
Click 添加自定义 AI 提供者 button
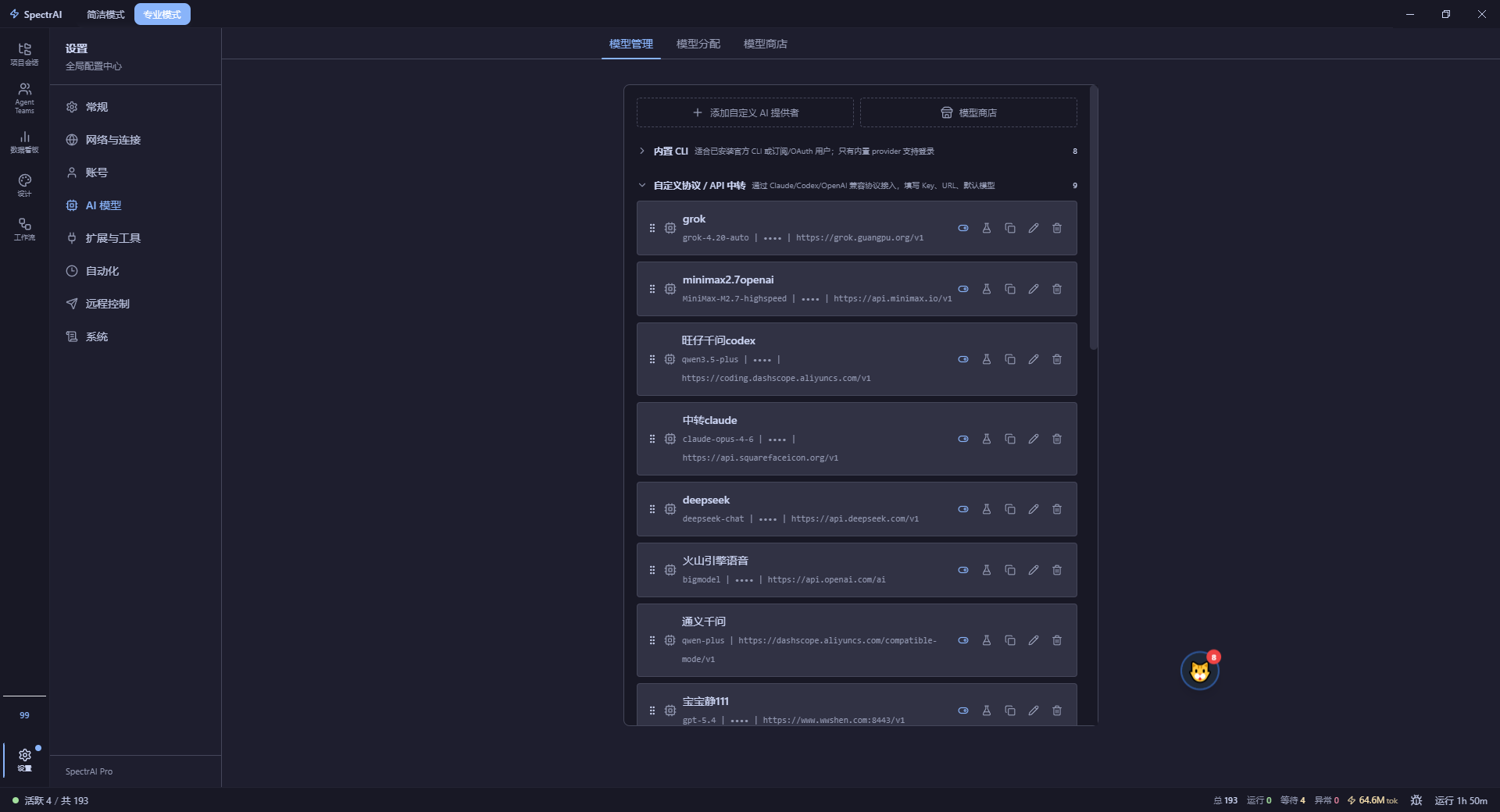click(x=745, y=112)
